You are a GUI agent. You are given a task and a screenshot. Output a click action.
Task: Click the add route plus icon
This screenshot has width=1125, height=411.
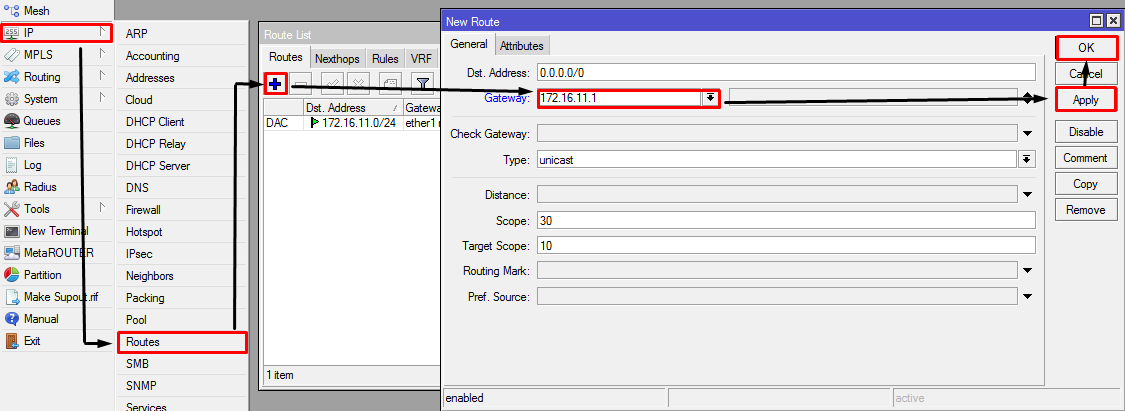coord(276,84)
